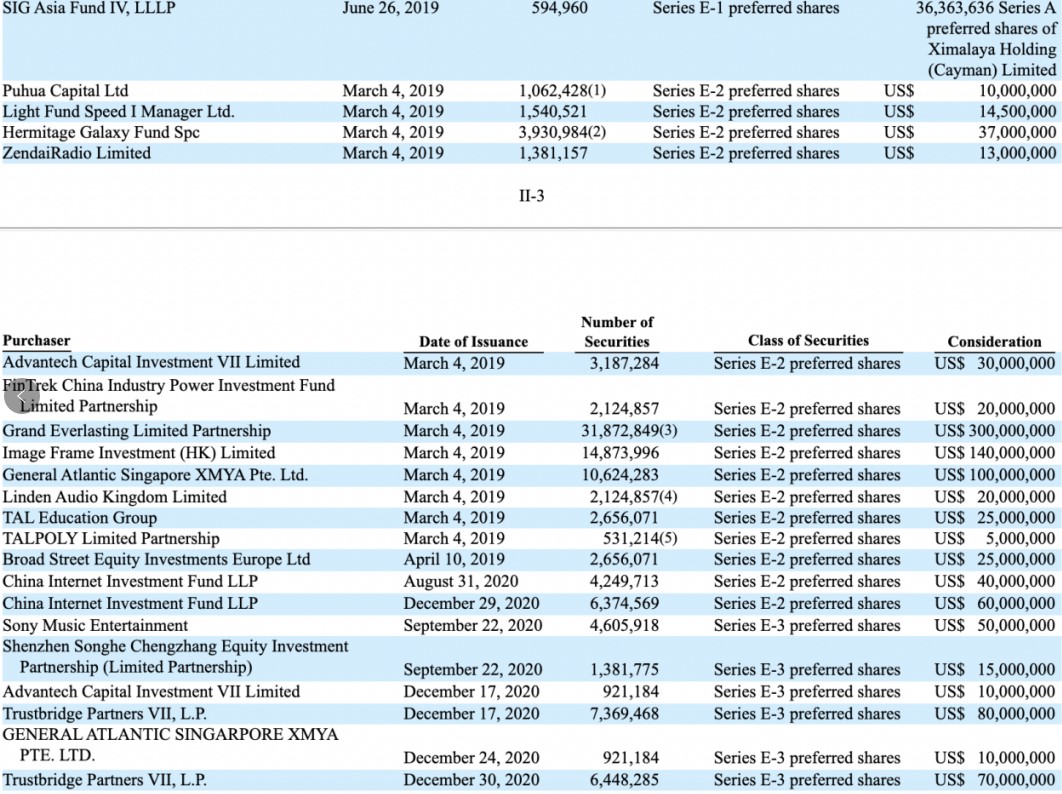Click 'Grand Everlasting Limited Partnership' name

point(137,431)
